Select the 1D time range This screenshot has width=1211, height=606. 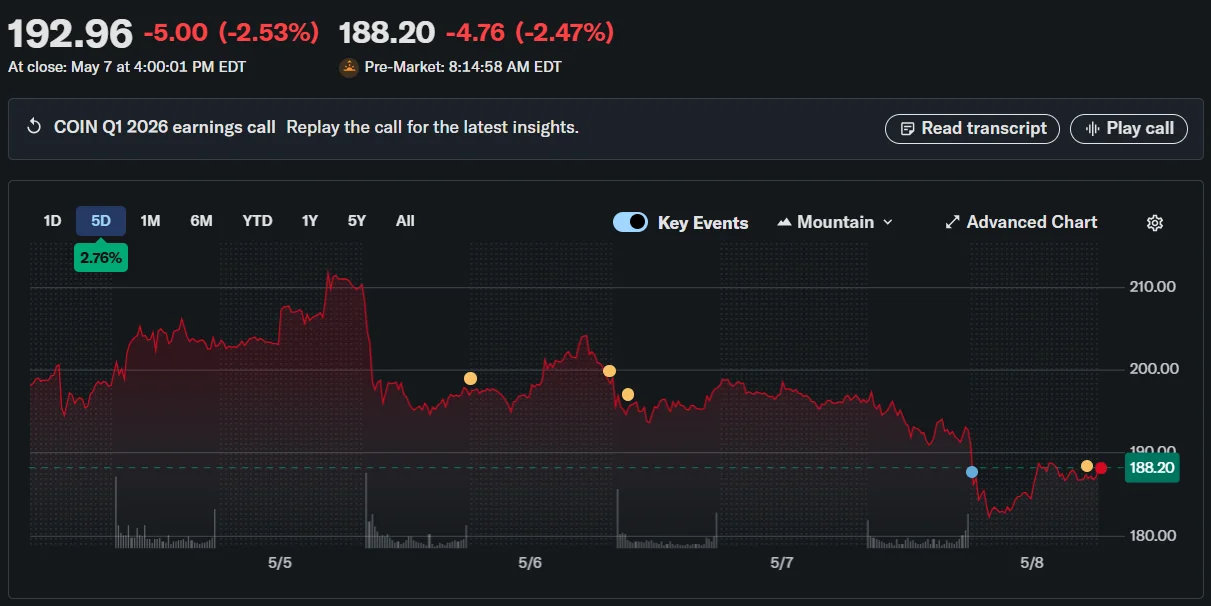pos(52,221)
